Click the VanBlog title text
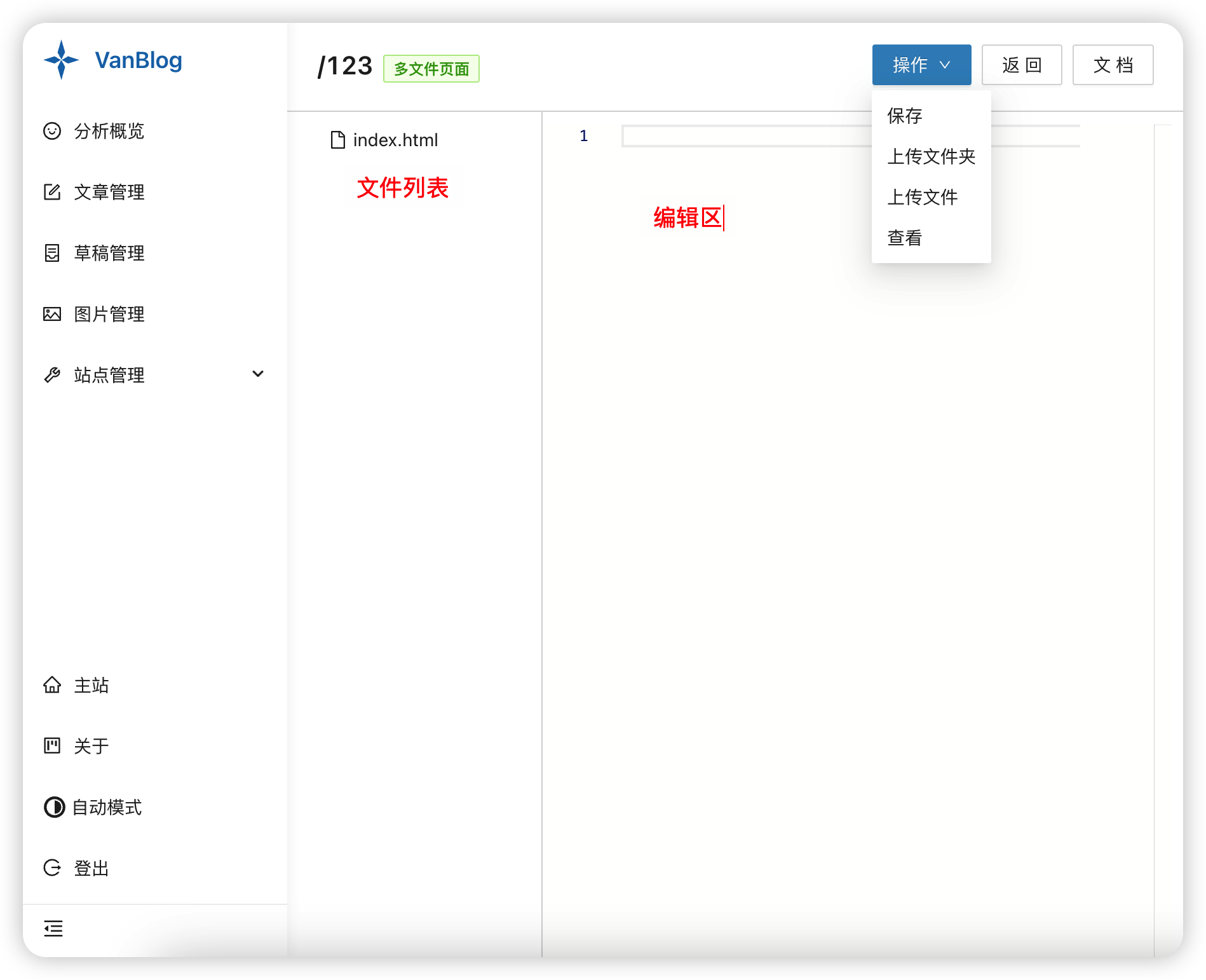The width and height of the screenshot is (1206, 980). point(139,60)
